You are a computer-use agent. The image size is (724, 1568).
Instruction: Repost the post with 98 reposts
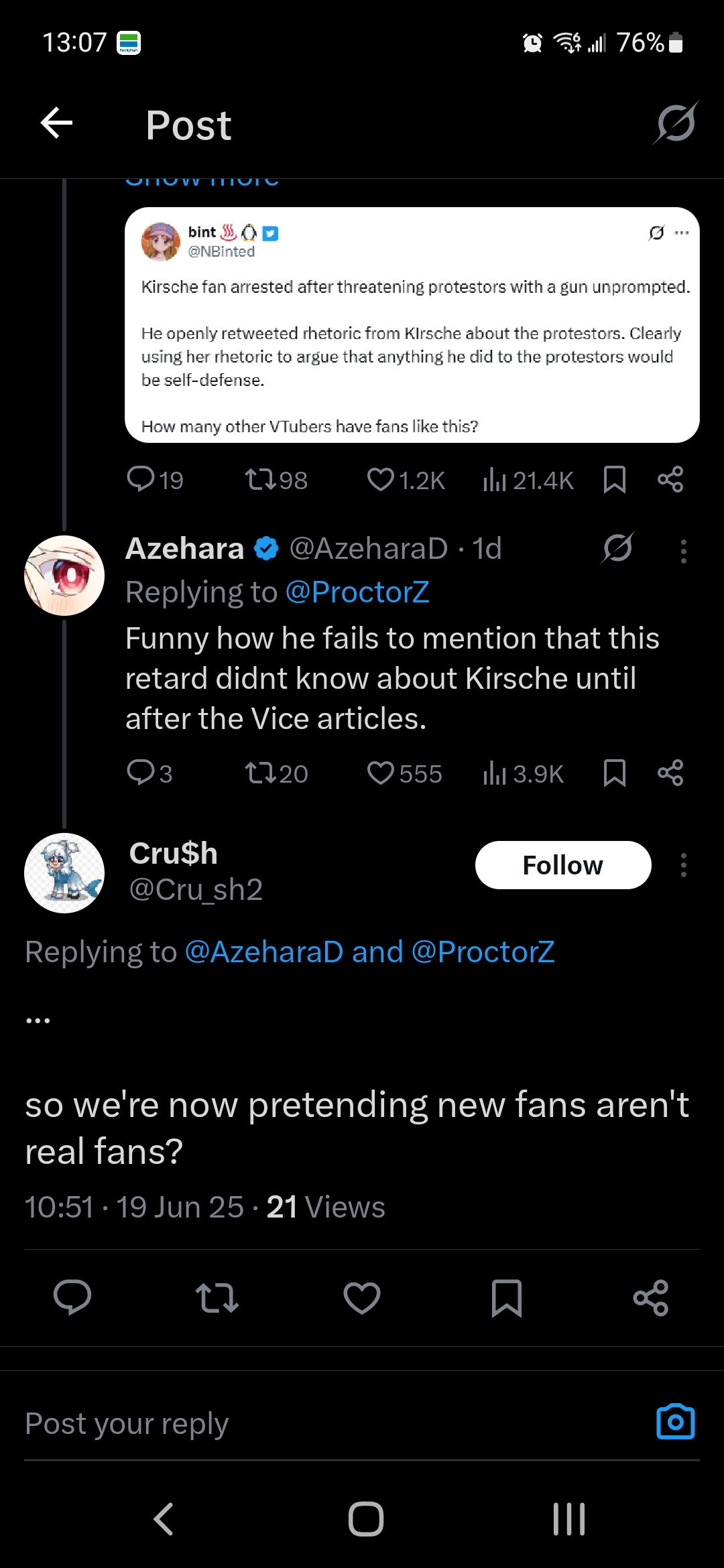276,480
